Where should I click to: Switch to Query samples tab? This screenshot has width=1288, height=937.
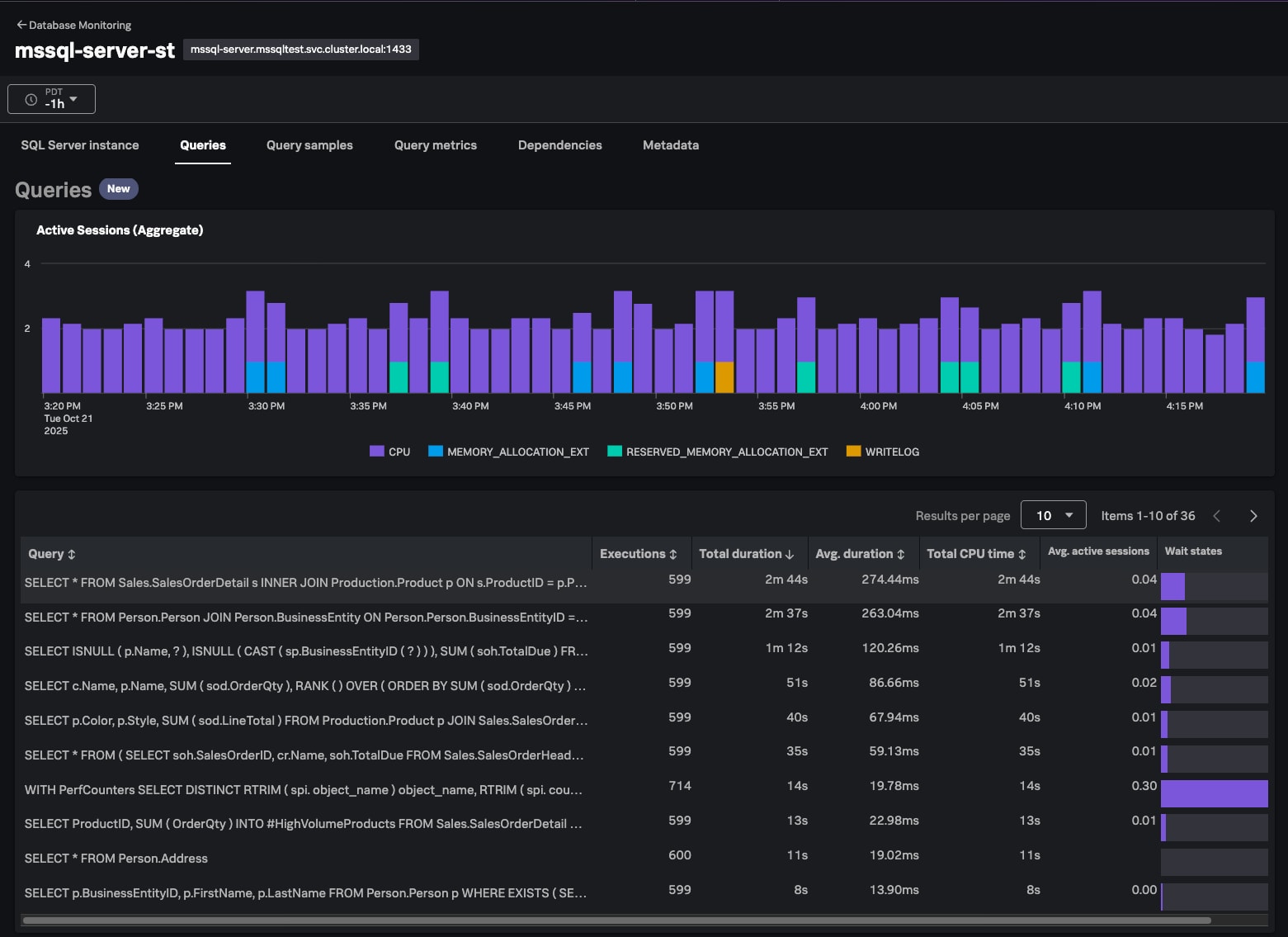point(309,145)
